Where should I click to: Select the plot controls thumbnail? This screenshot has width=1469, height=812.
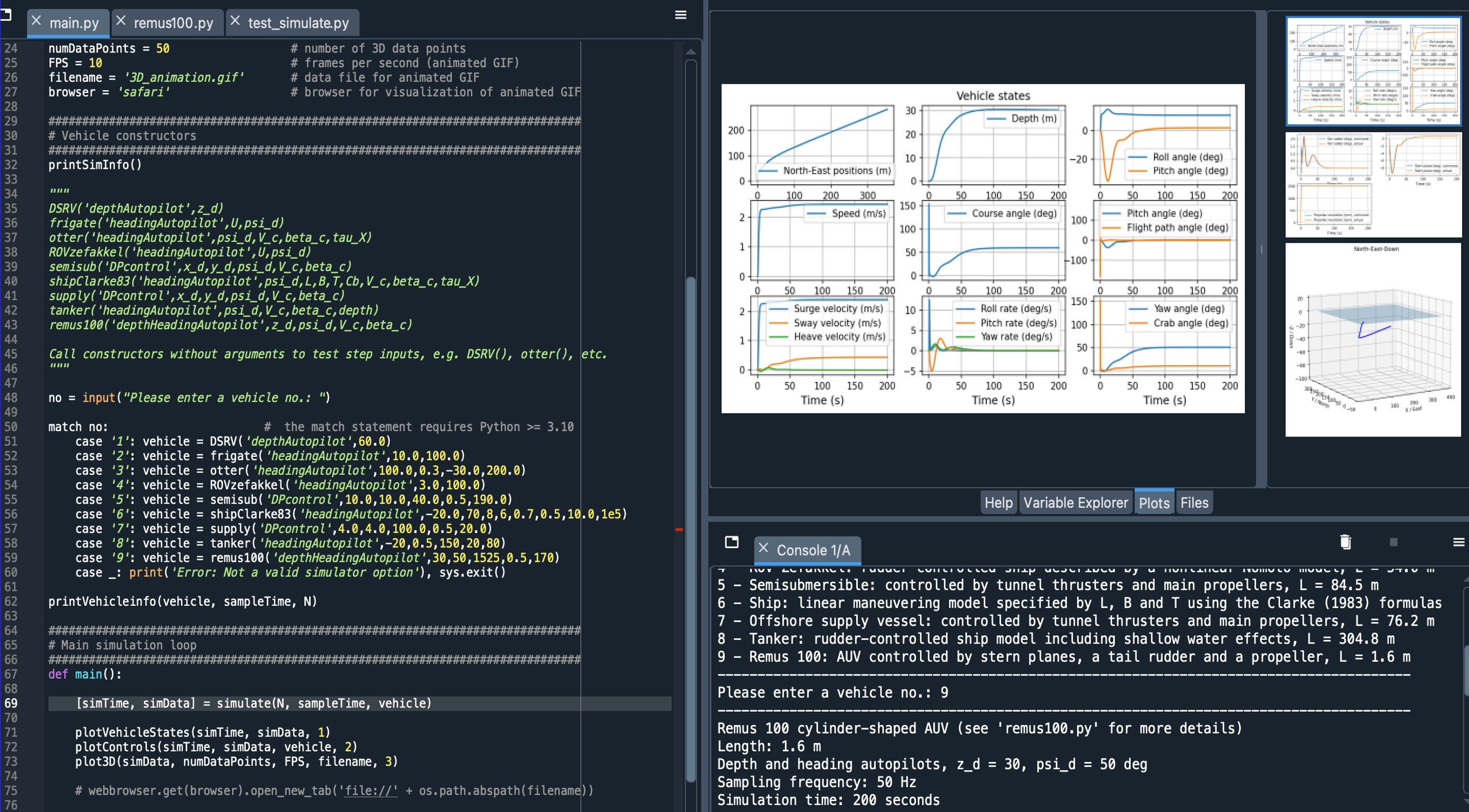point(1373,185)
